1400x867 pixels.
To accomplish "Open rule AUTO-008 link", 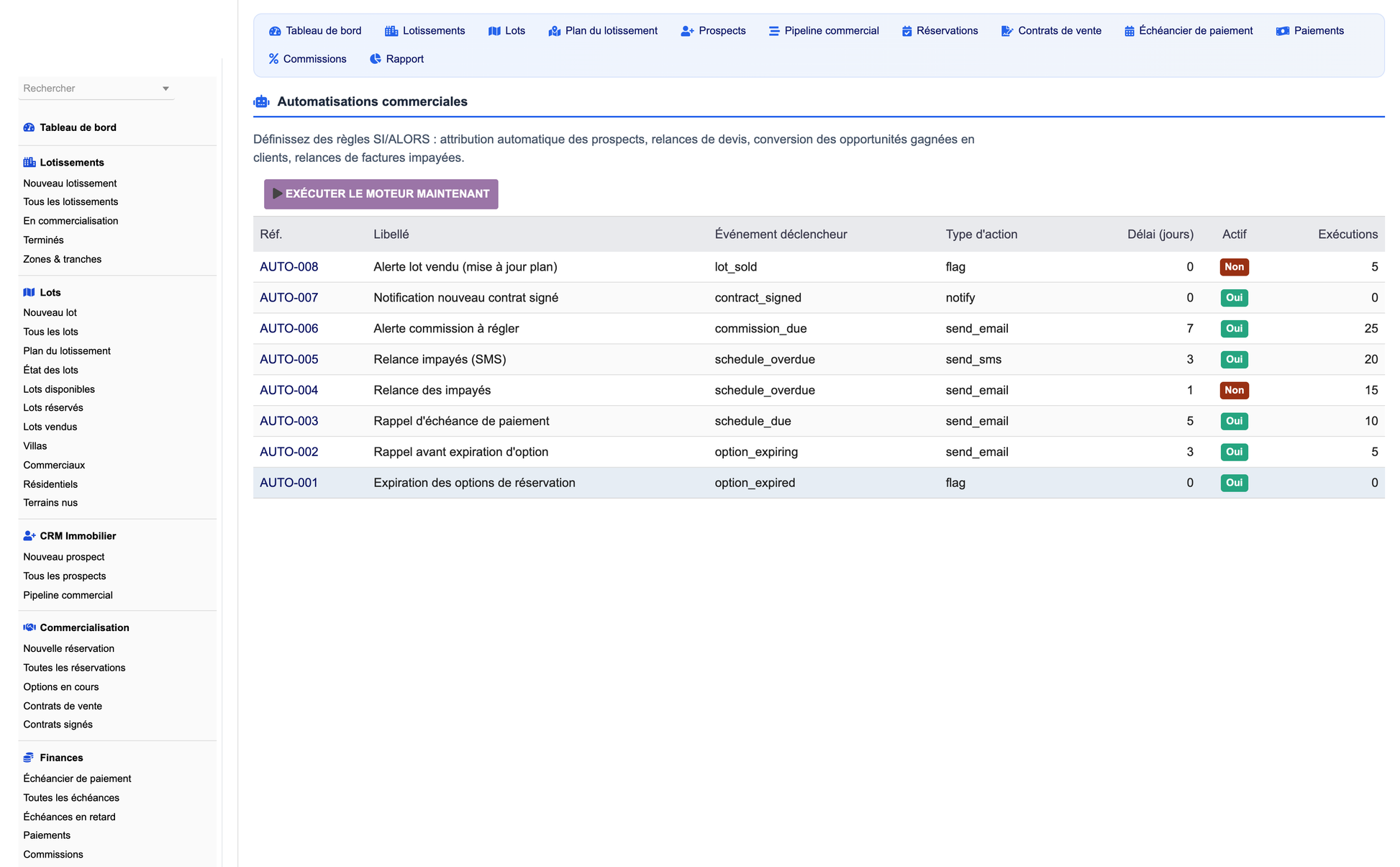I will tap(288, 267).
